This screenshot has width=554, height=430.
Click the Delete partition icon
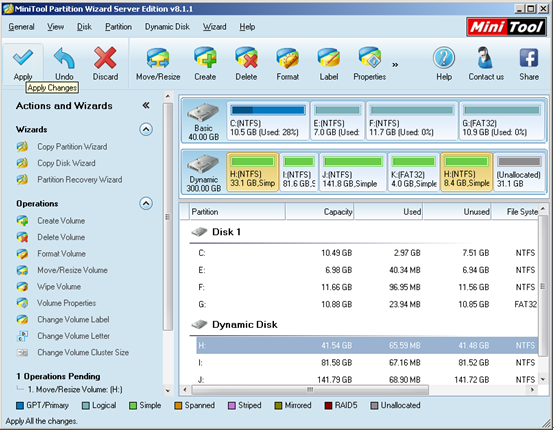pyautogui.click(x=246, y=64)
